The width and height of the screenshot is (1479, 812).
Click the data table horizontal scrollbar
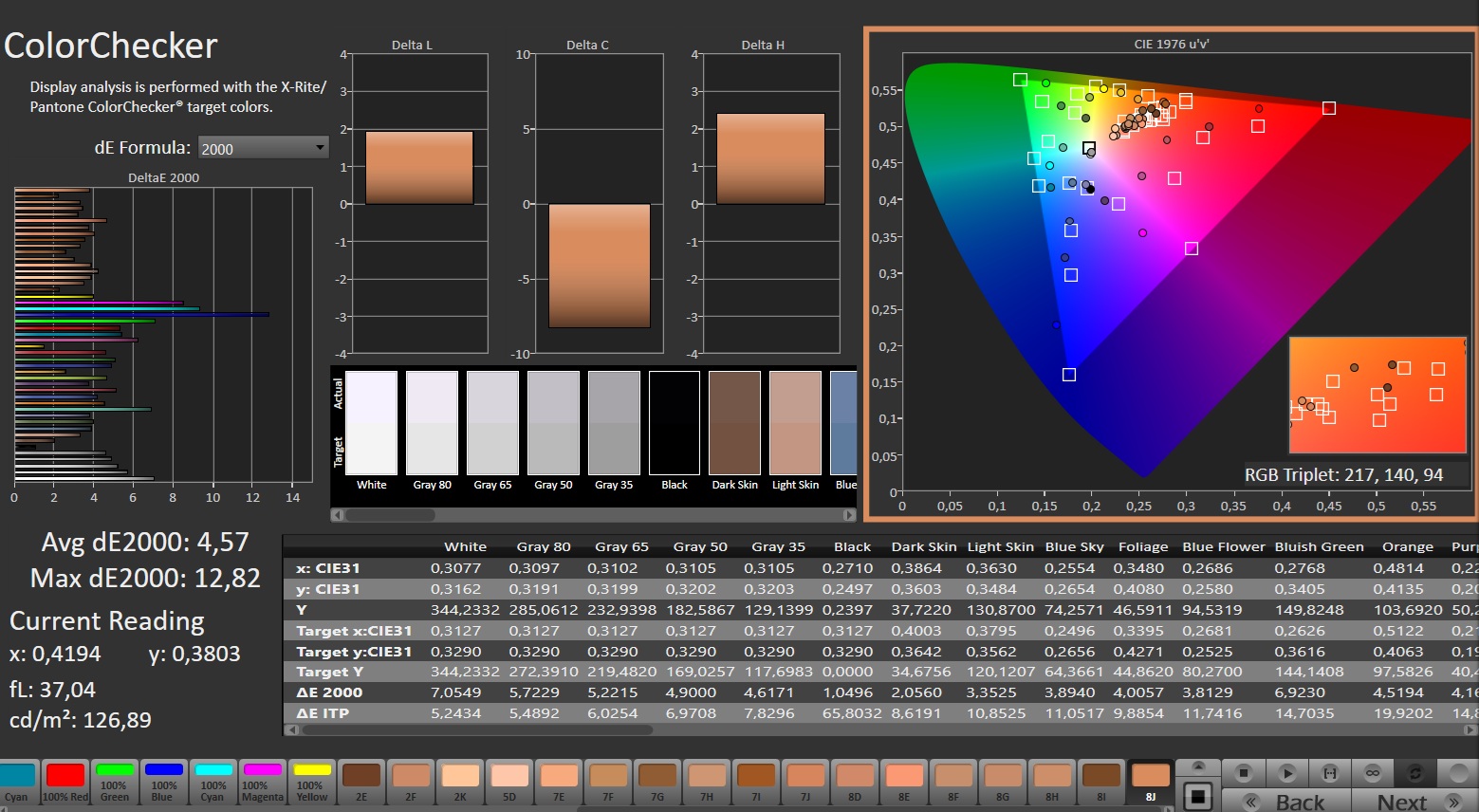[x=474, y=729]
